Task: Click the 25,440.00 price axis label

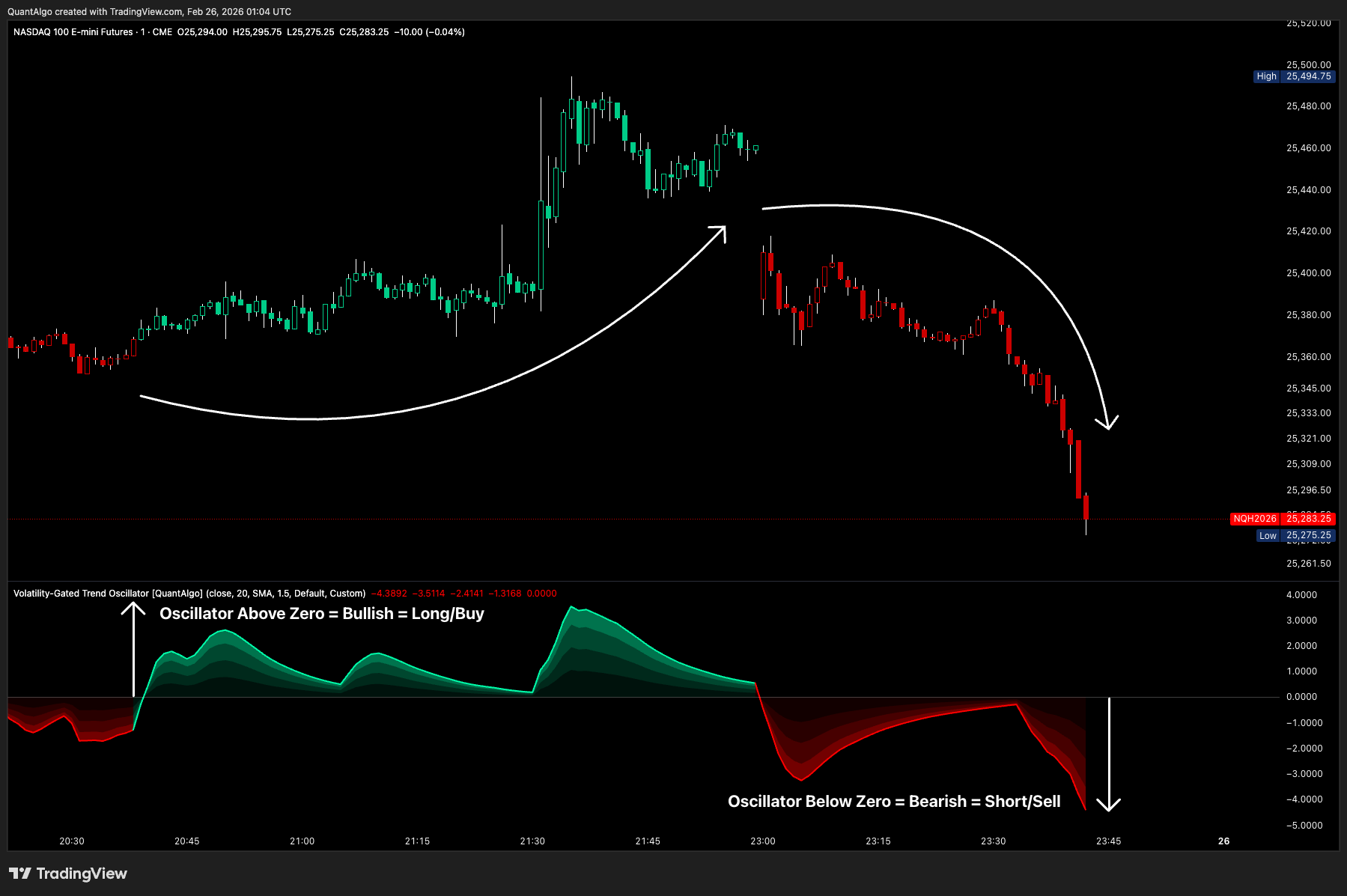Action: click(1309, 190)
